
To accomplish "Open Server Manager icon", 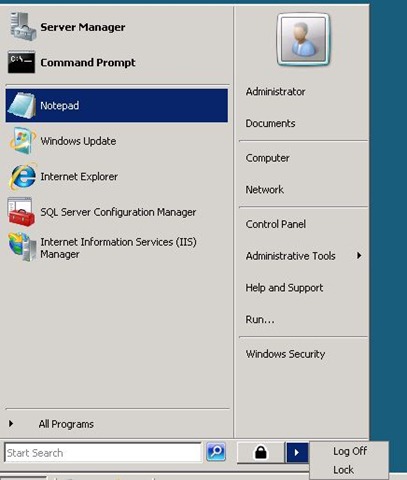I will click(x=22, y=27).
